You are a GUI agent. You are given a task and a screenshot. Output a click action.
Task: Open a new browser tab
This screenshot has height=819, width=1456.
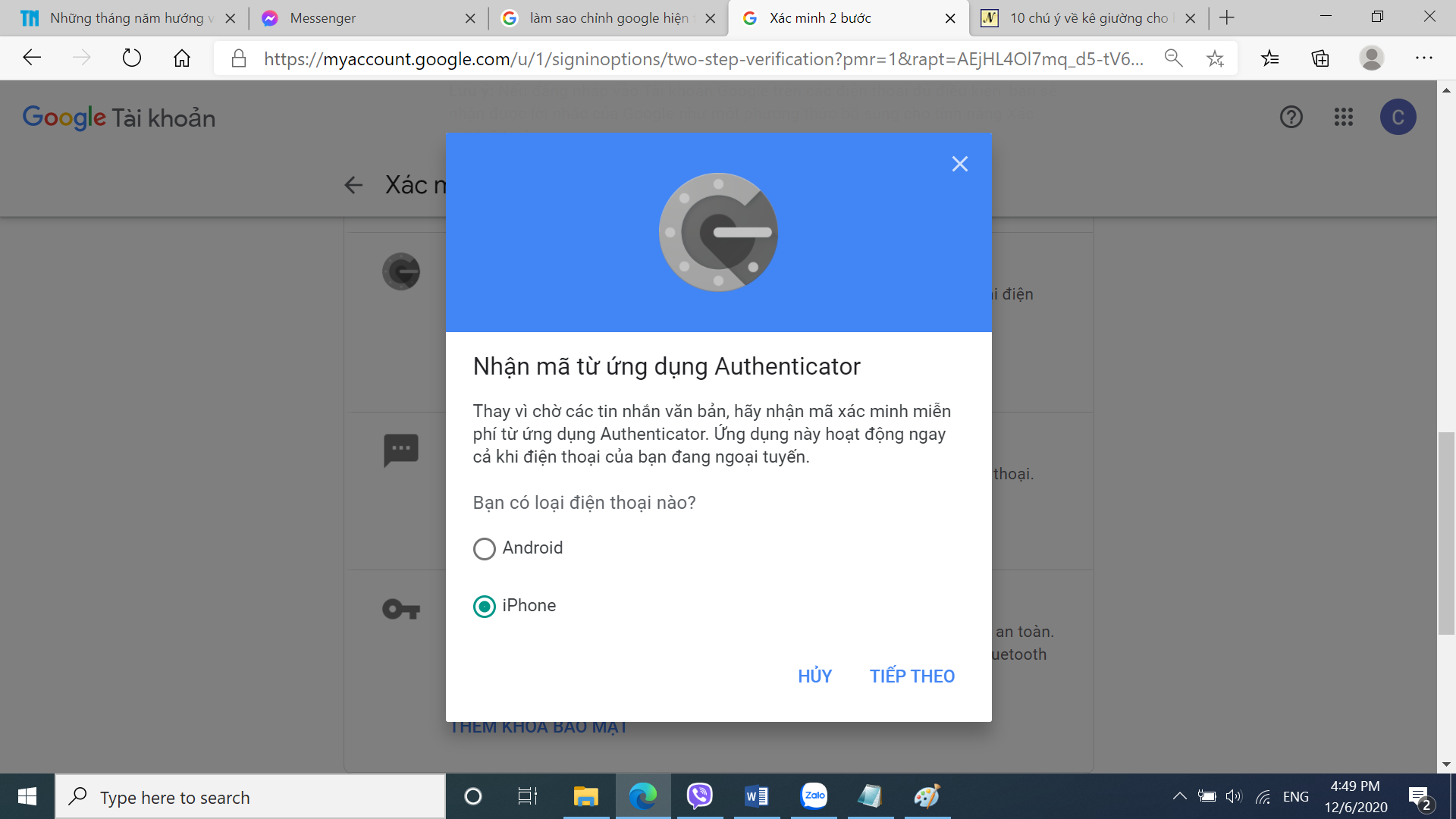tap(1227, 18)
